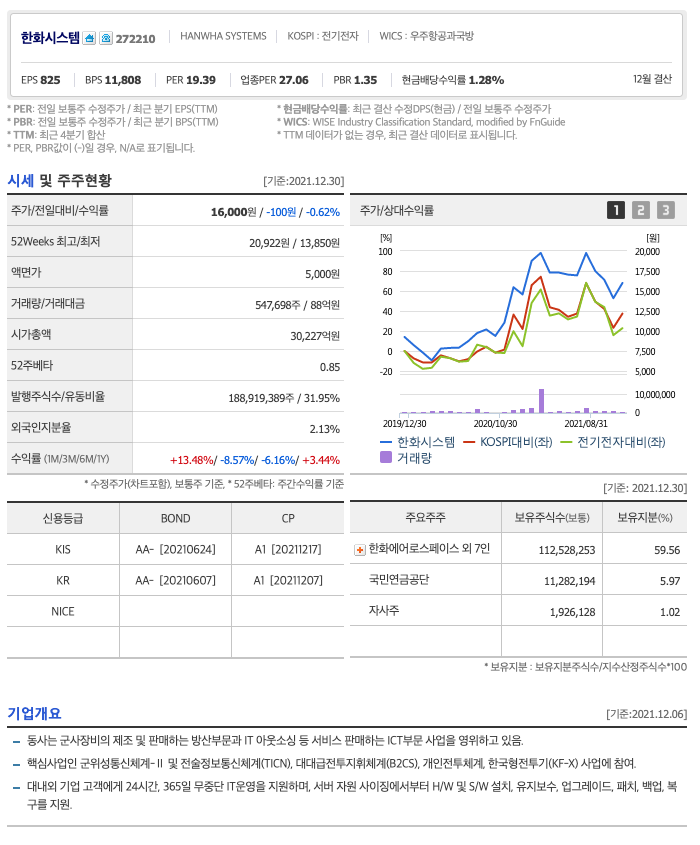Image resolution: width=700 pixels, height=845 pixels.
Task: Click the 액면가 5,000원 value
Action: click(322, 274)
